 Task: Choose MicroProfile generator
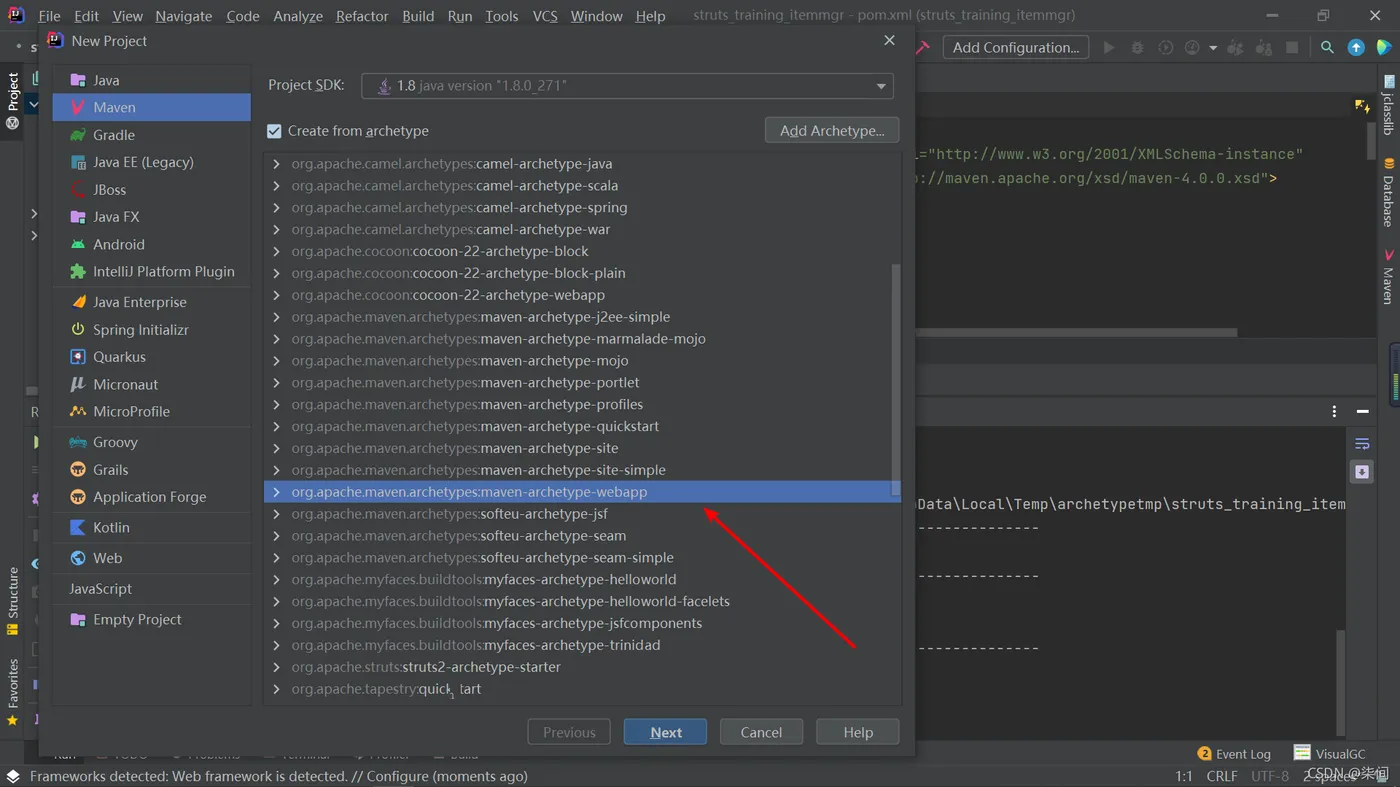click(151, 411)
